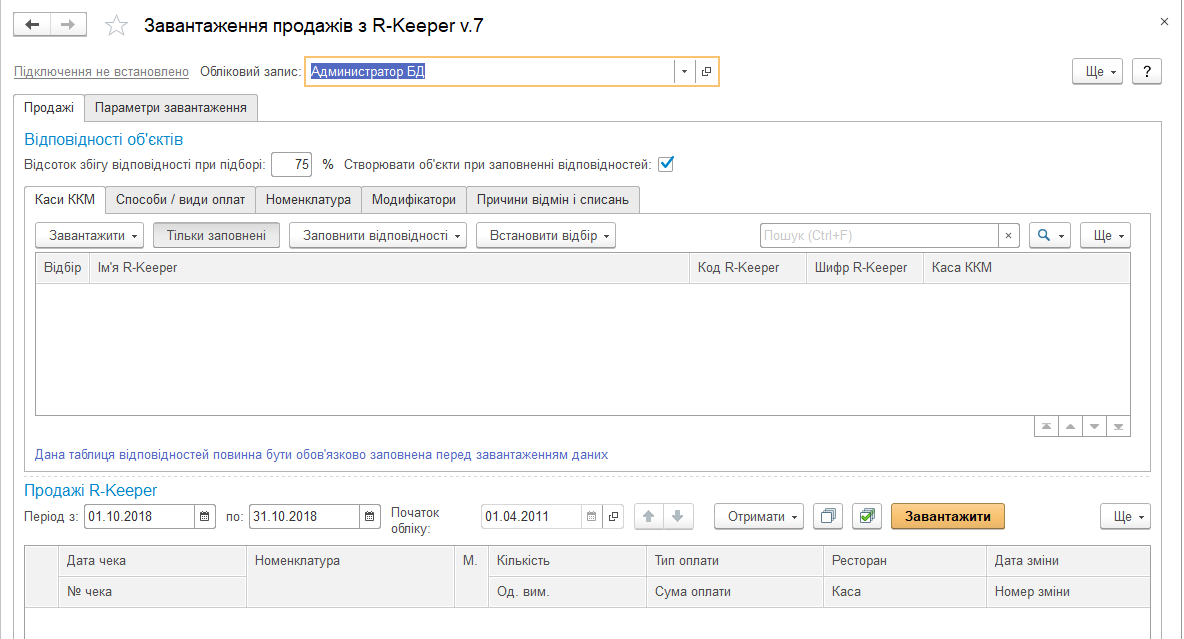Open the 'Номенклатура' tab
Viewport: 1184px width, 639px height.
click(308, 200)
